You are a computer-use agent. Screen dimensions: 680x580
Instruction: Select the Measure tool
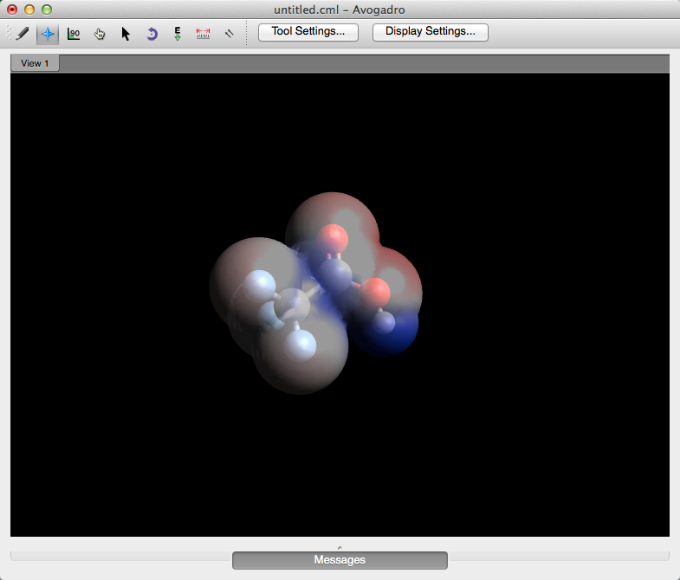204,33
